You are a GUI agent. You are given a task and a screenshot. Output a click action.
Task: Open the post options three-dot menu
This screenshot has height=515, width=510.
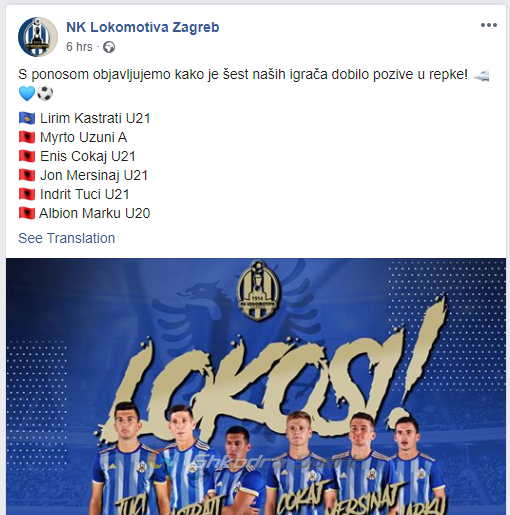[489, 25]
